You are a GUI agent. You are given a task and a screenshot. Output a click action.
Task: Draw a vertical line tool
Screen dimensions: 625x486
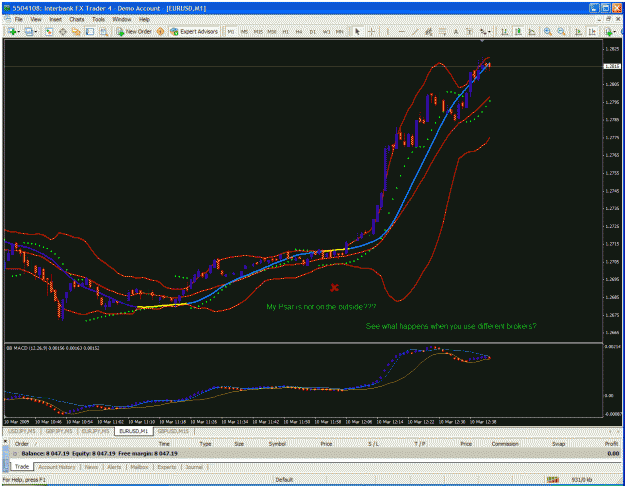pyautogui.click(x=387, y=31)
